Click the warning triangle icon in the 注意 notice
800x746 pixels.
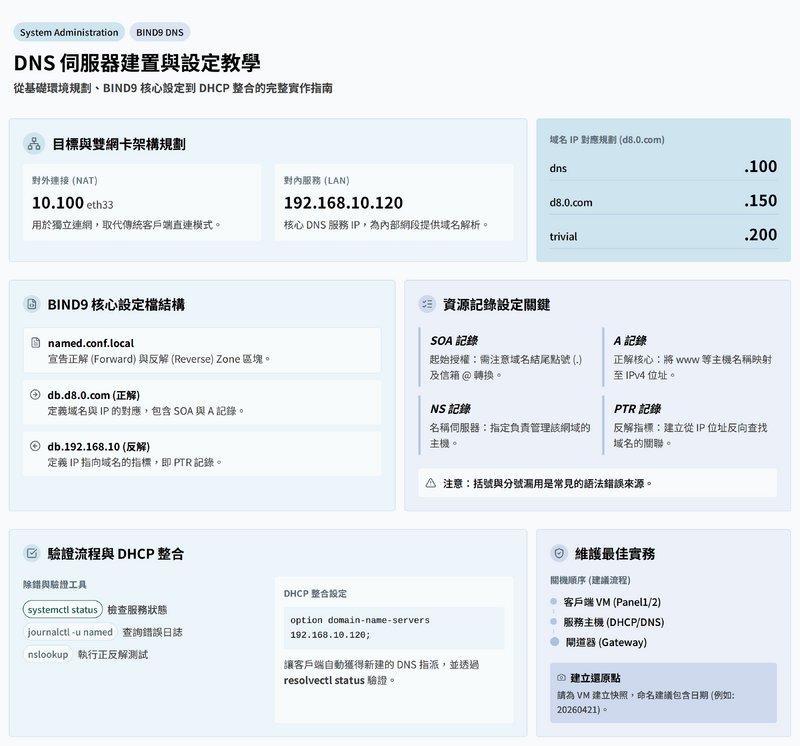[x=431, y=483]
